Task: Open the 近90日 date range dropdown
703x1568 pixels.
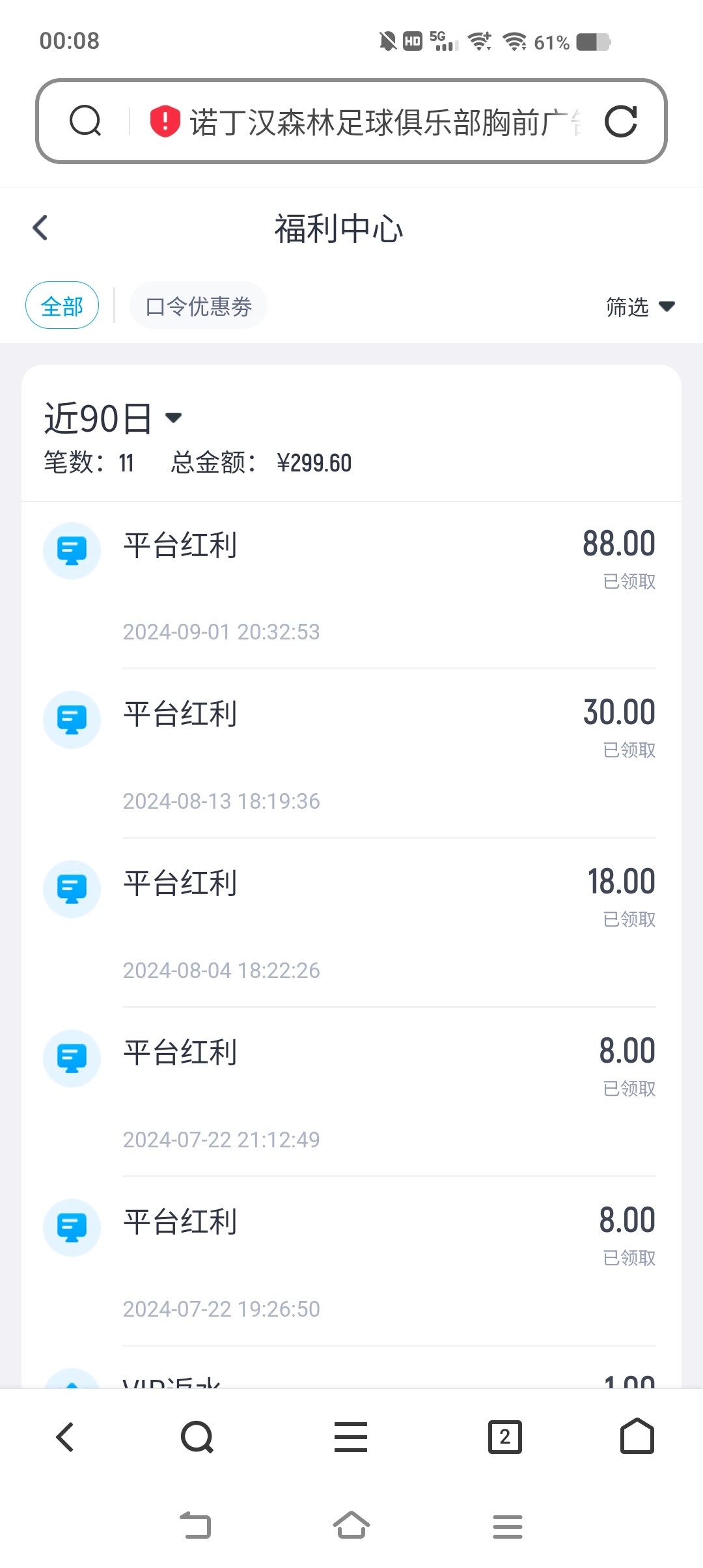Action: pos(112,418)
